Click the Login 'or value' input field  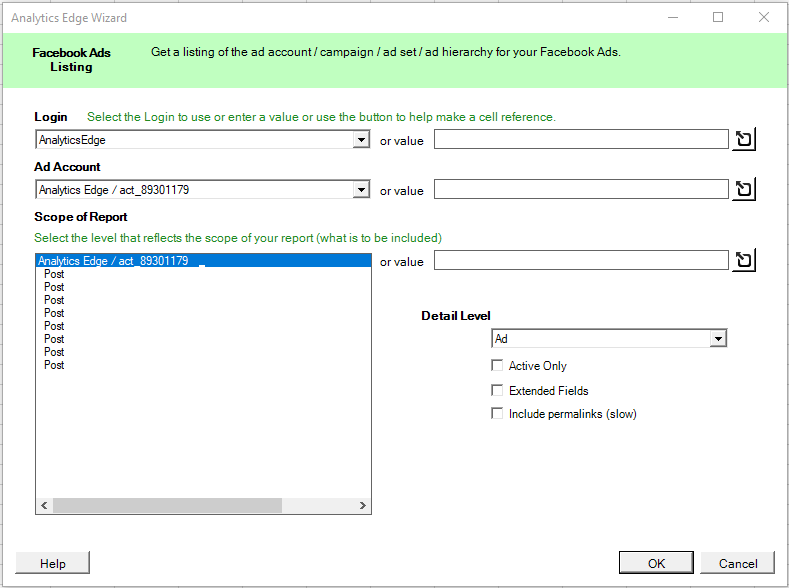[580, 140]
